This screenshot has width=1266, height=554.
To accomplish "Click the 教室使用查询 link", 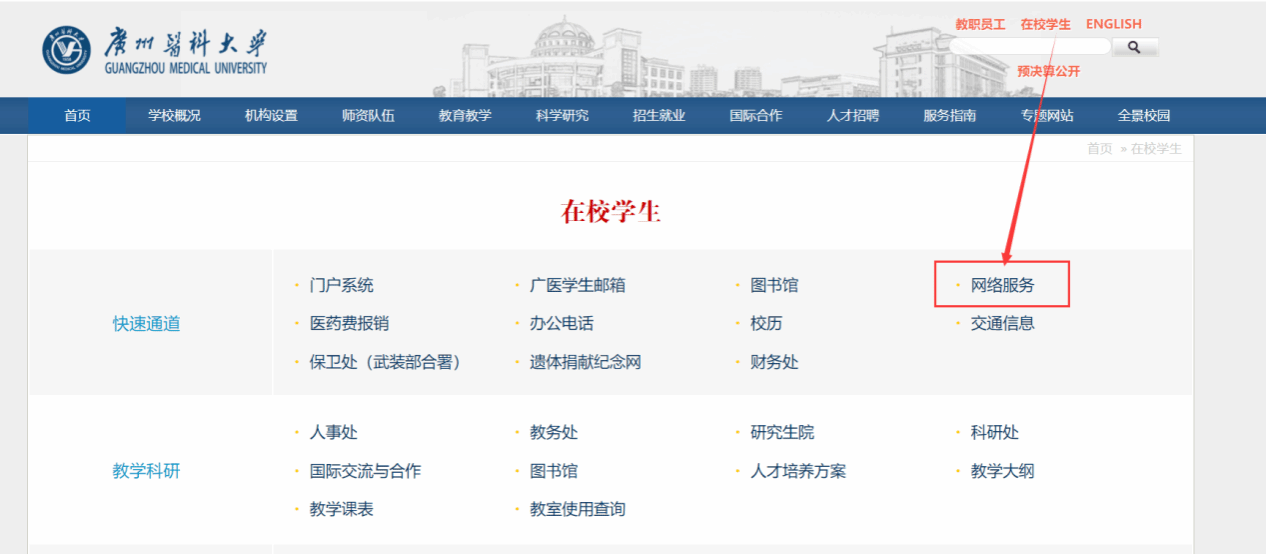I will coord(578,509).
